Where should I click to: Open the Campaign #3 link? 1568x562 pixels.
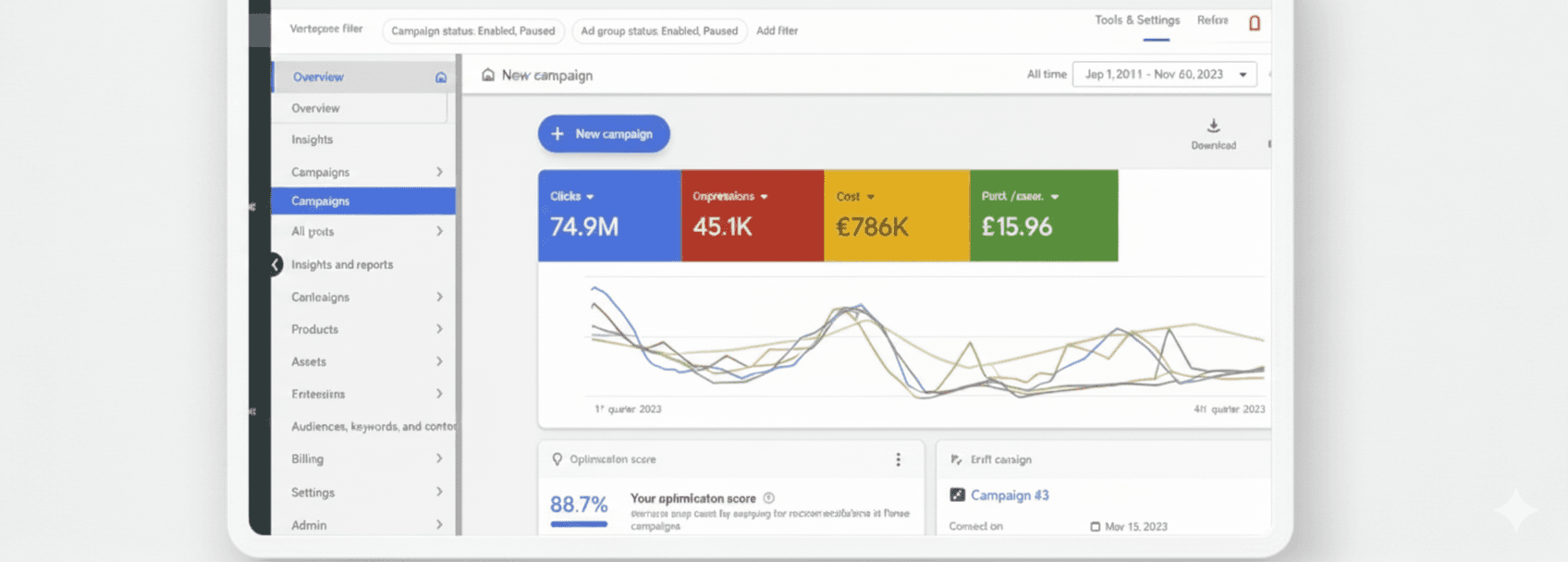(1010, 495)
